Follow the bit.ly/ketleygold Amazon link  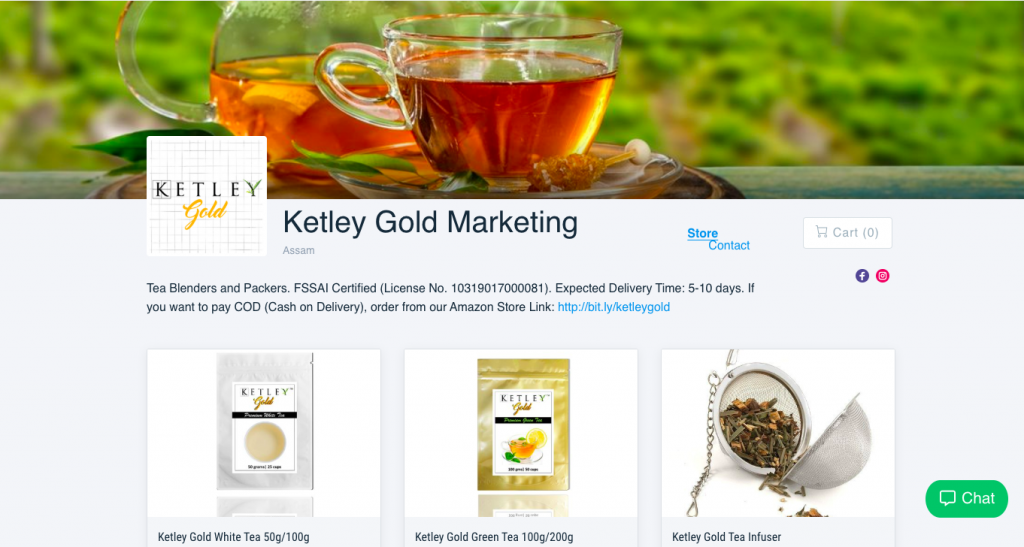[614, 307]
